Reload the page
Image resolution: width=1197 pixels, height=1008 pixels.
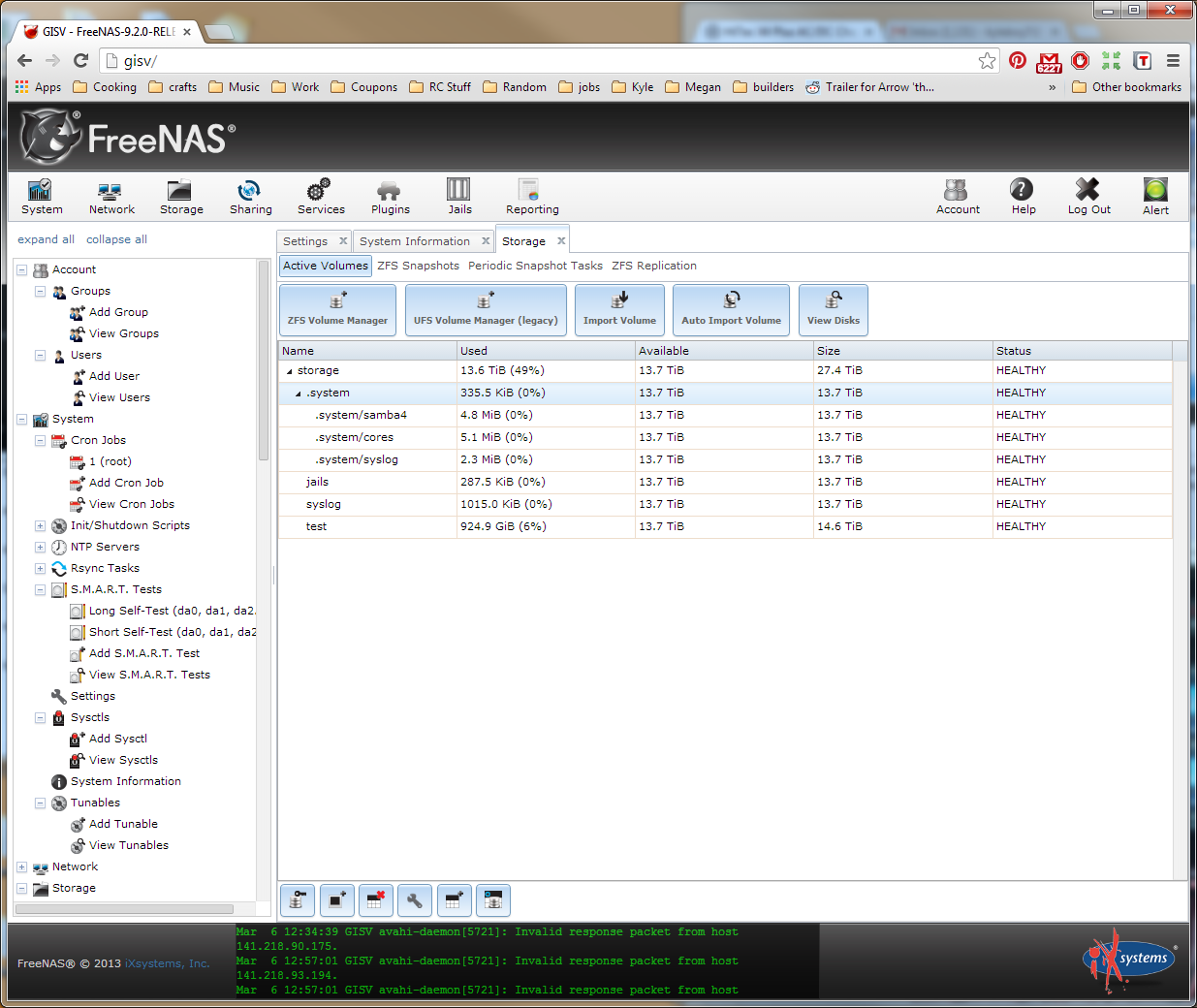pyautogui.click(x=81, y=60)
